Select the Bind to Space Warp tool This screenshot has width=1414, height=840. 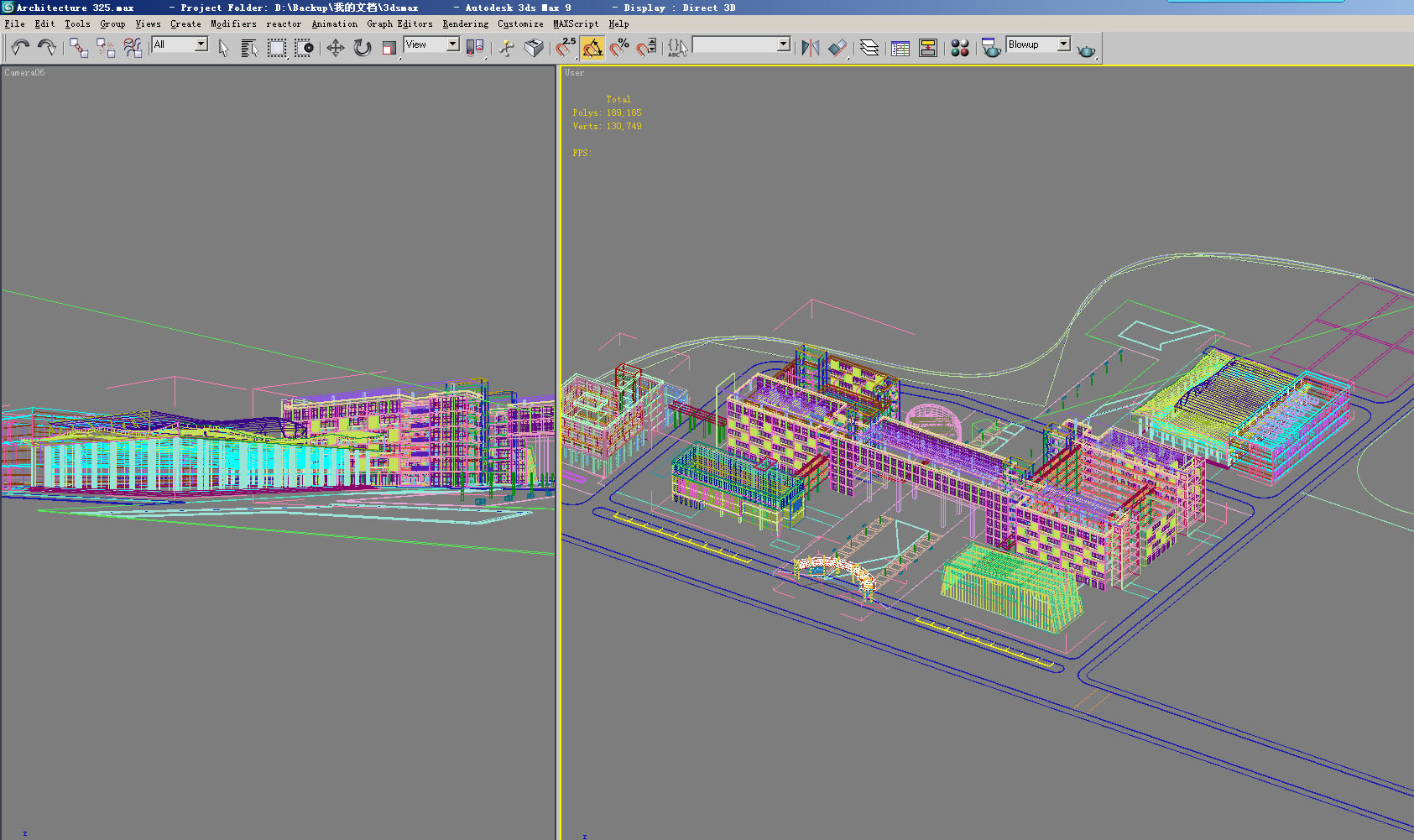[133, 48]
